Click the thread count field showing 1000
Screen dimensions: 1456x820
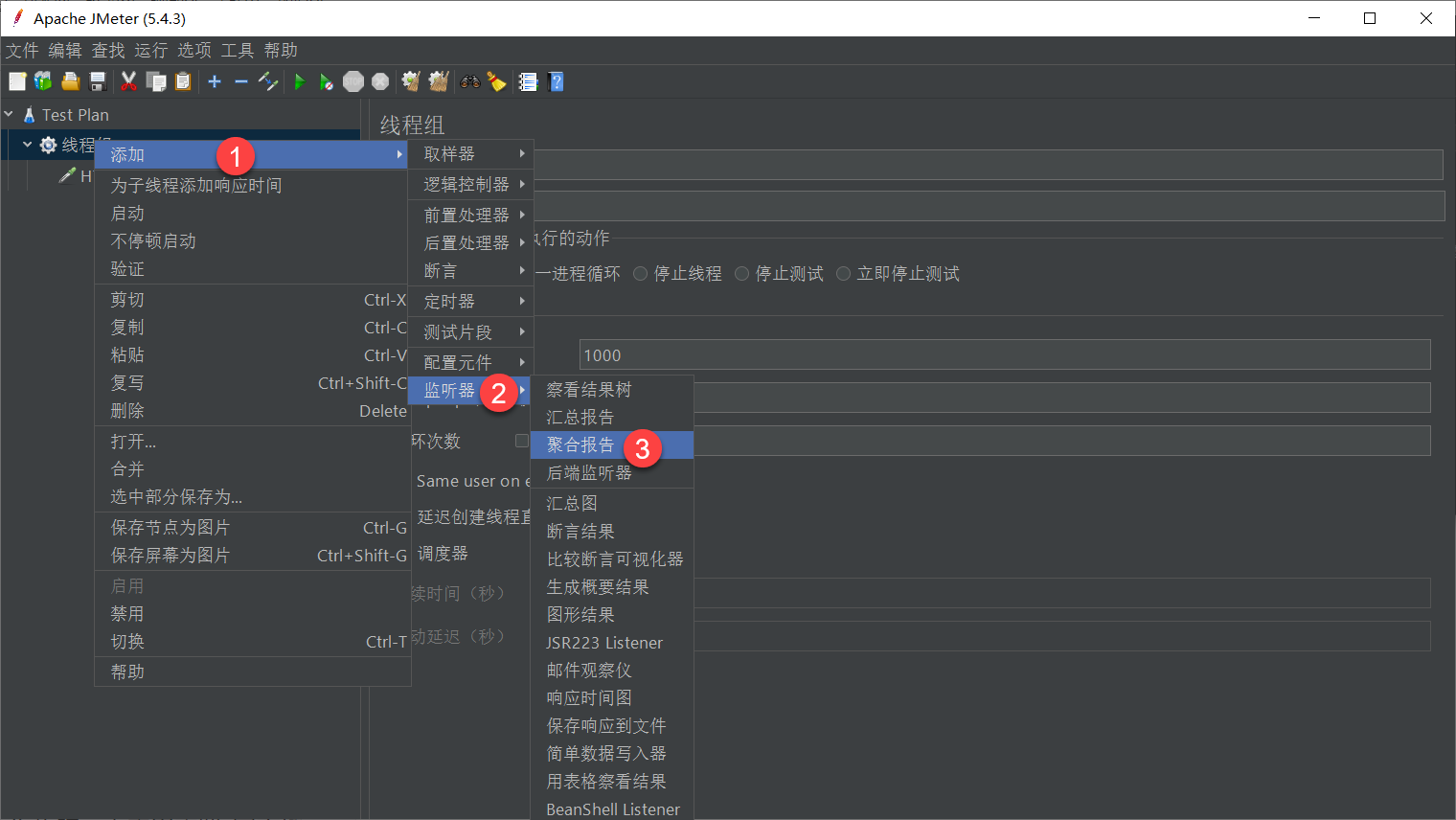tap(1005, 354)
